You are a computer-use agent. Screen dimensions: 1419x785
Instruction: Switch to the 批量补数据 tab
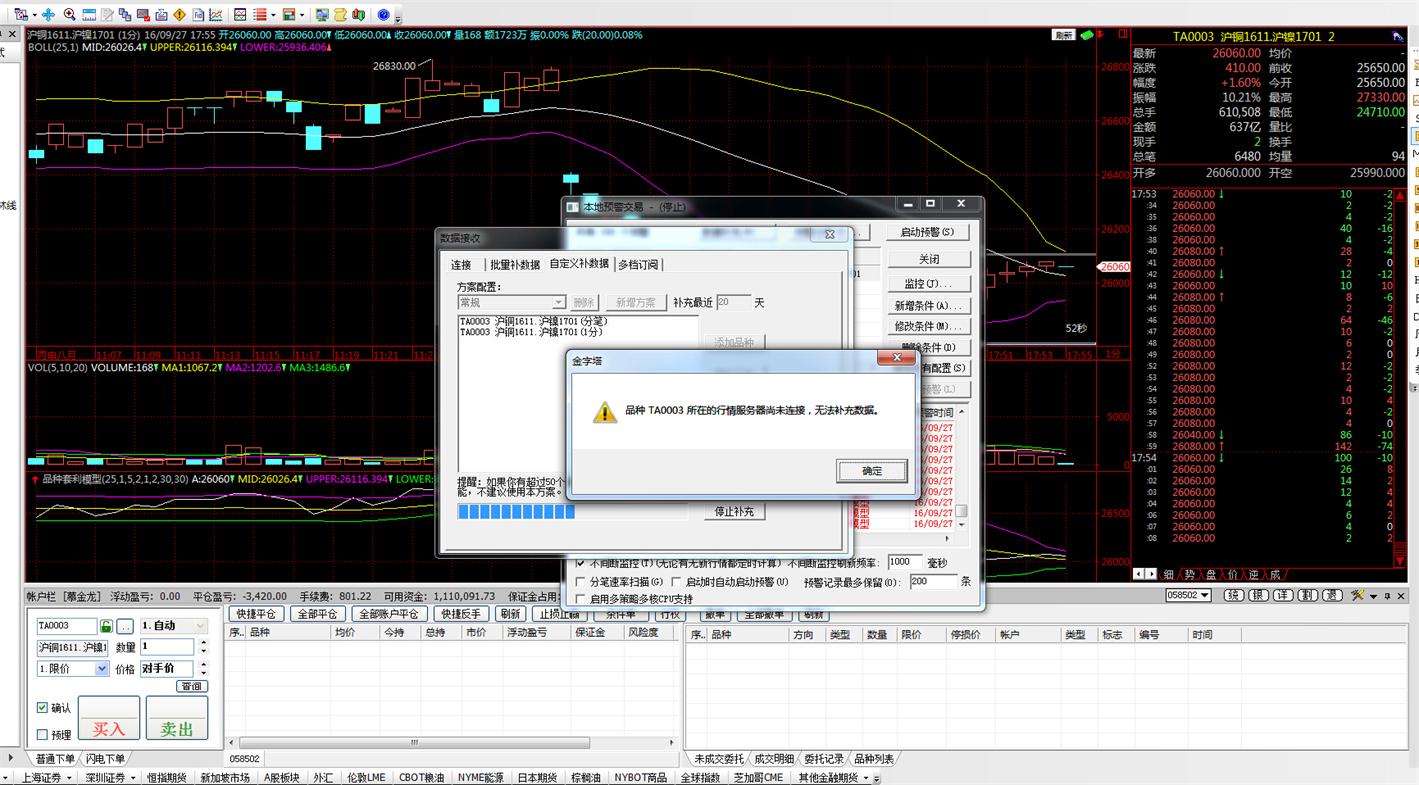click(x=514, y=264)
